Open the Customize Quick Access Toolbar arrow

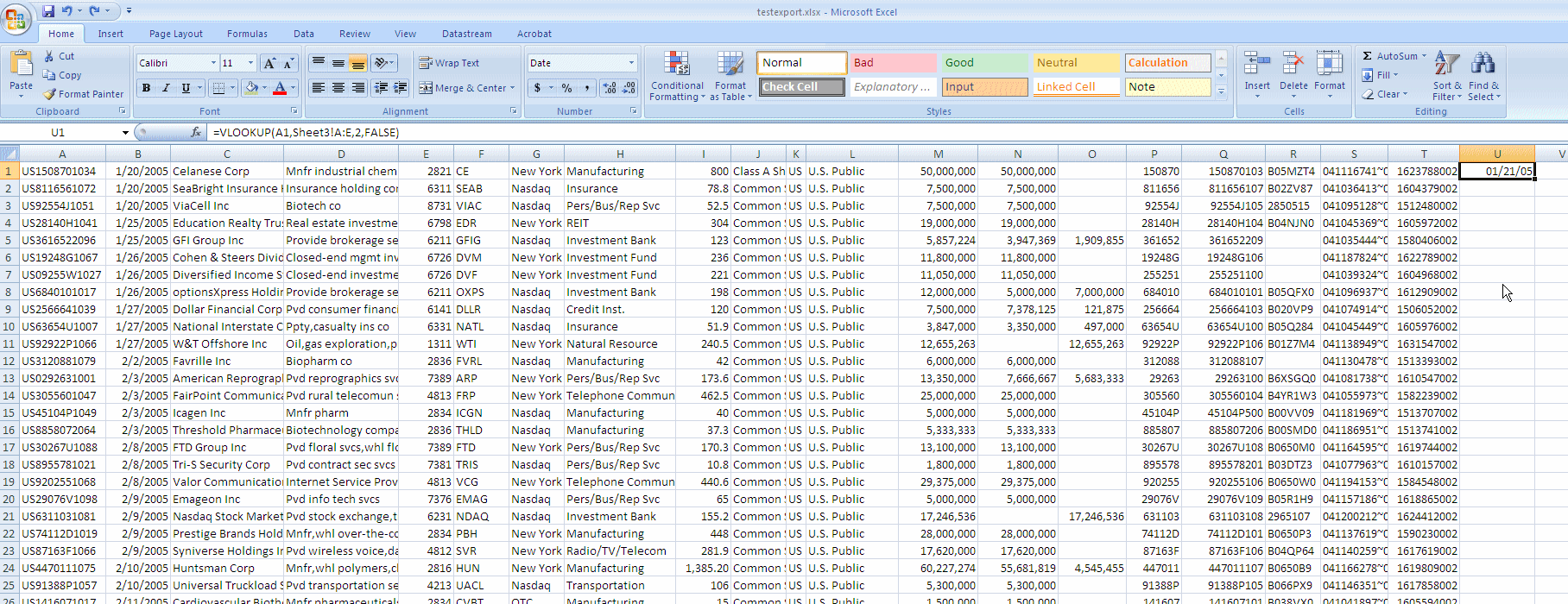(130, 11)
